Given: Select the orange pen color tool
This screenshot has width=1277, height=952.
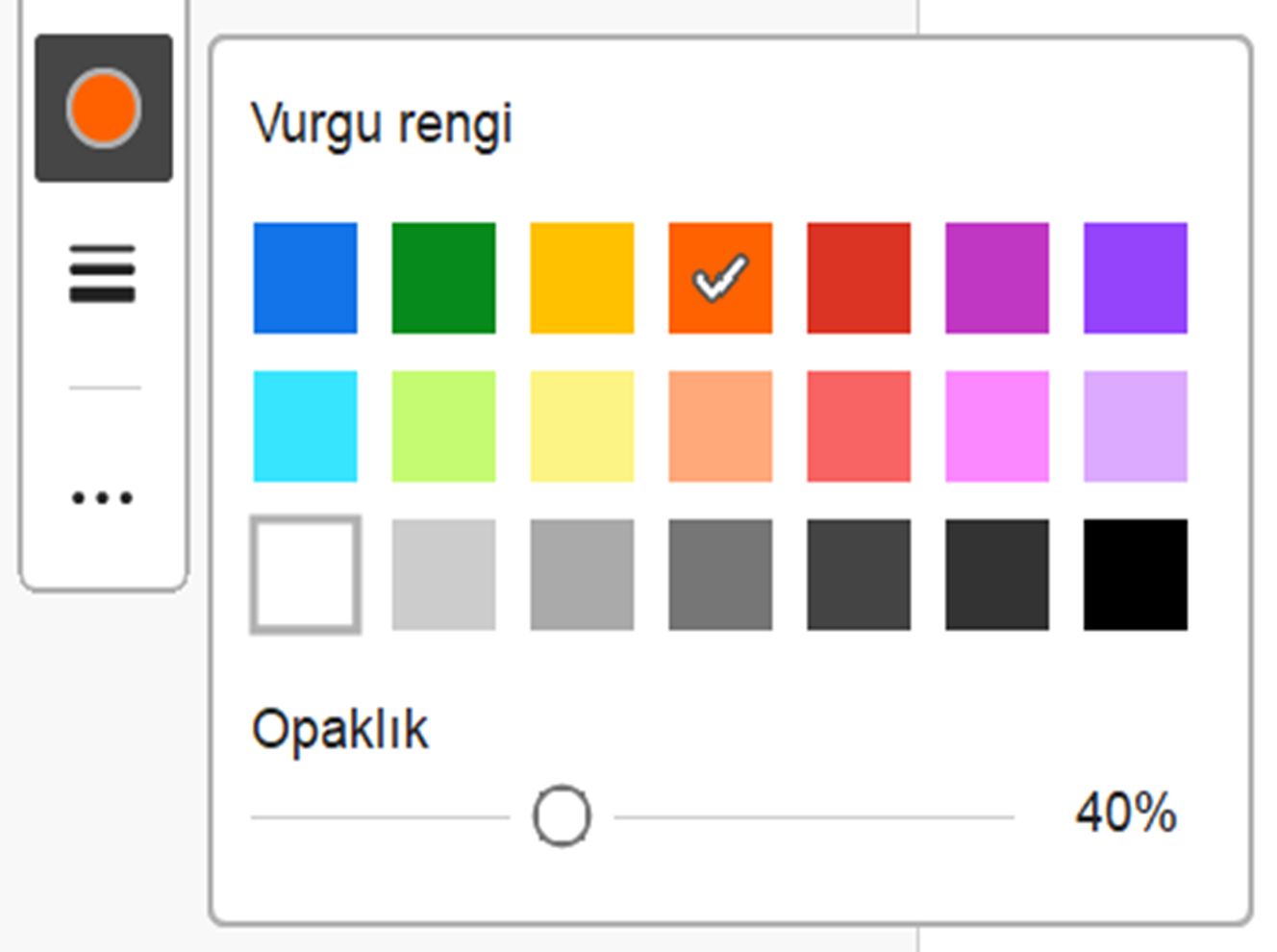Looking at the screenshot, I should pos(102,106).
